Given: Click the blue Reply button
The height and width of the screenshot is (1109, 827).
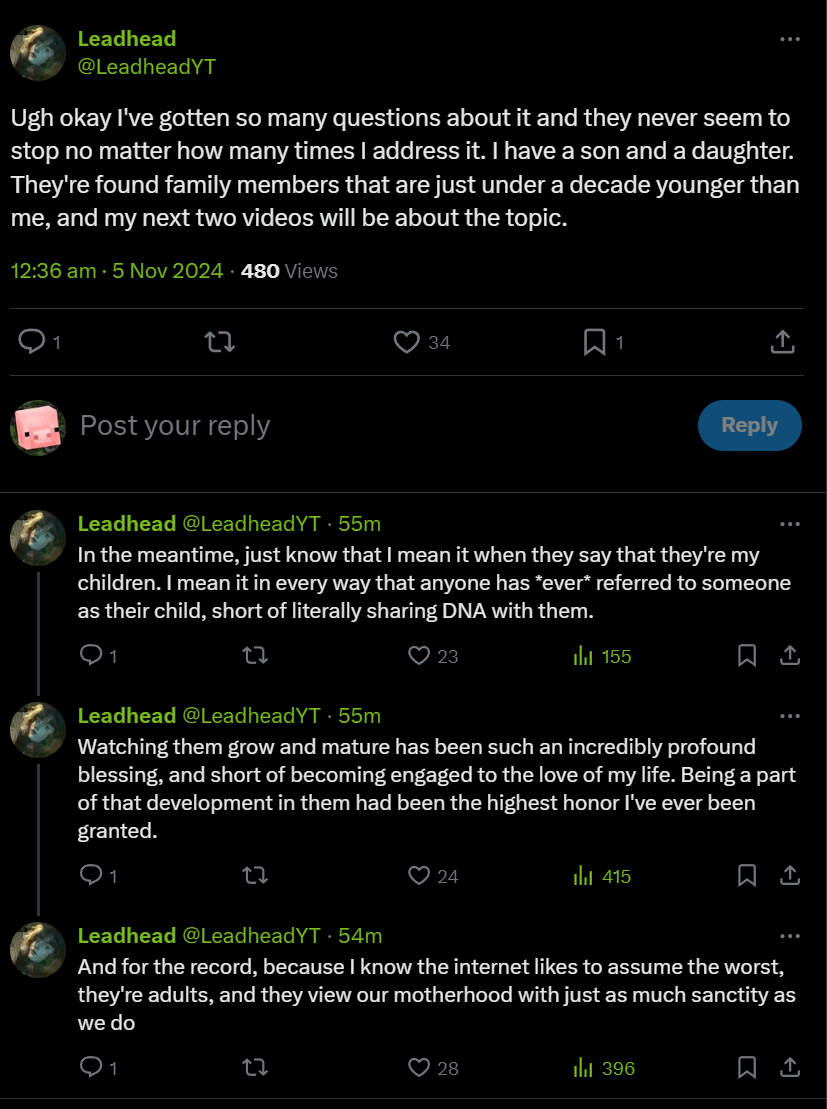Looking at the screenshot, I should (749, 425).
